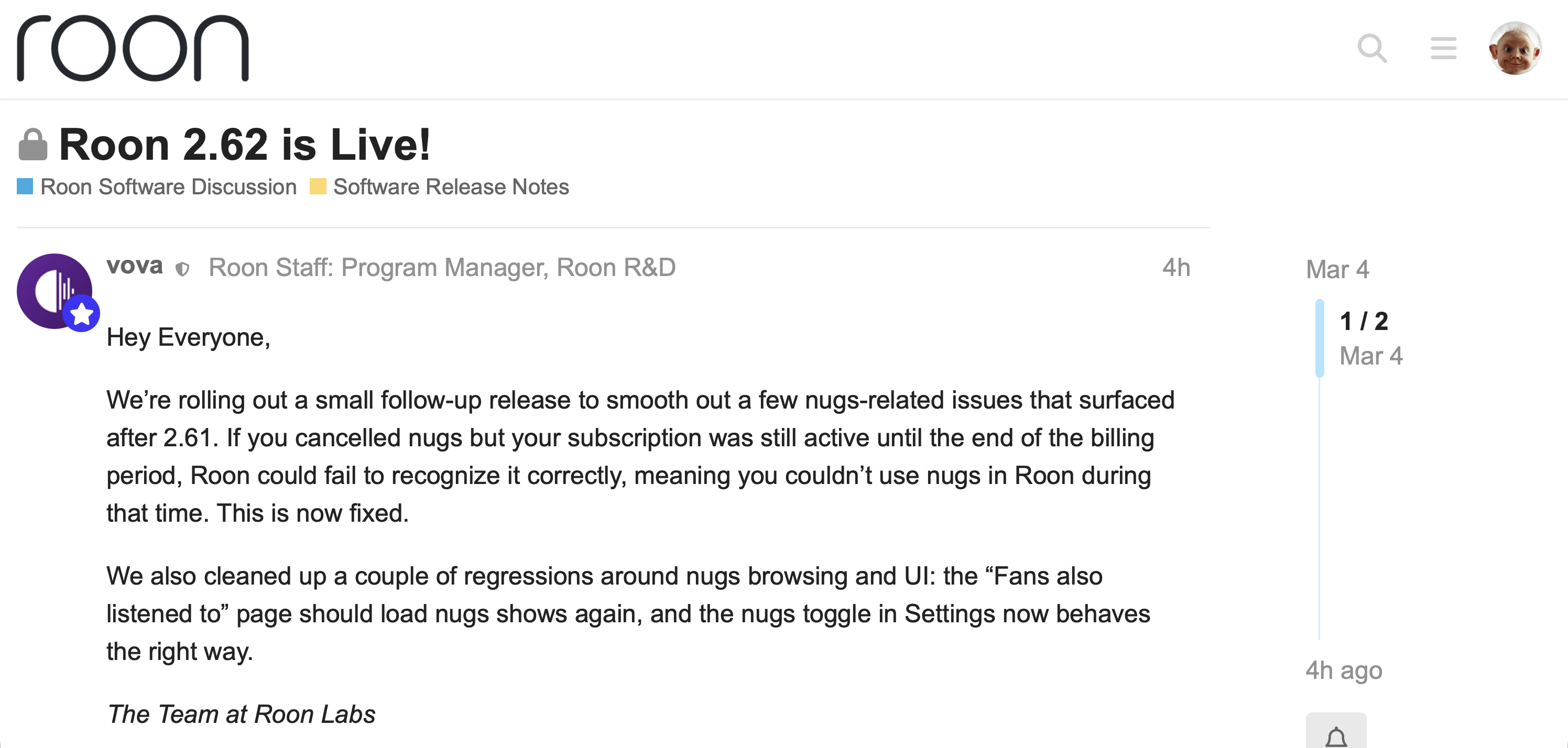Screen dimensions: 1568x748
Task: Click the 'Roon 2.62 is Live!' title
Action: click(x=245, y=145)
